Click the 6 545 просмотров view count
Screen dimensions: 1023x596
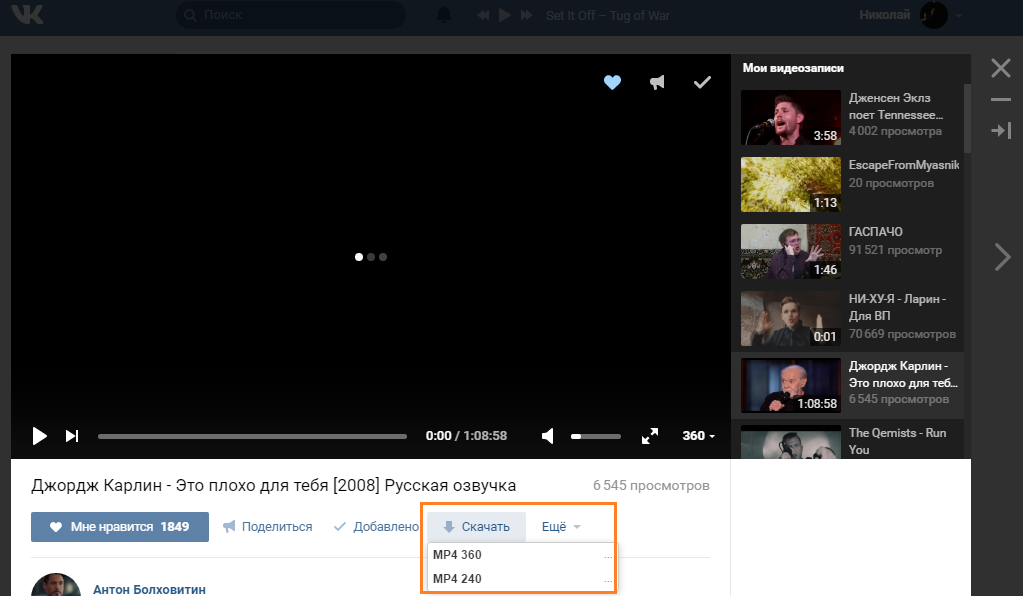point(651,485)
